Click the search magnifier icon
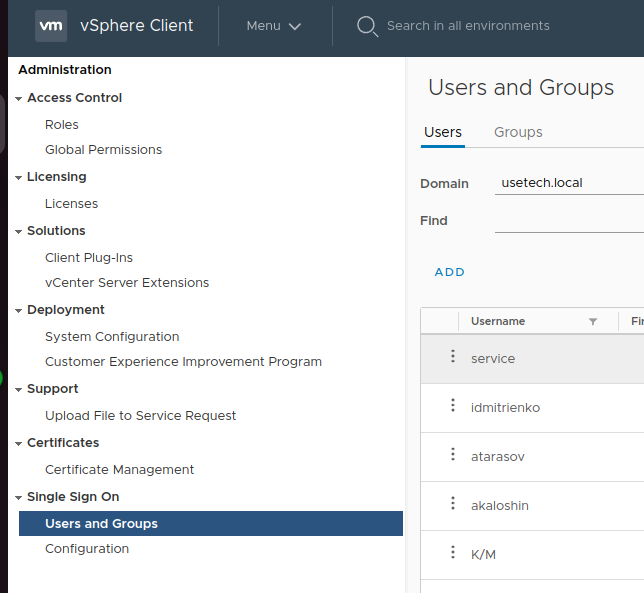 coord(367,27)
